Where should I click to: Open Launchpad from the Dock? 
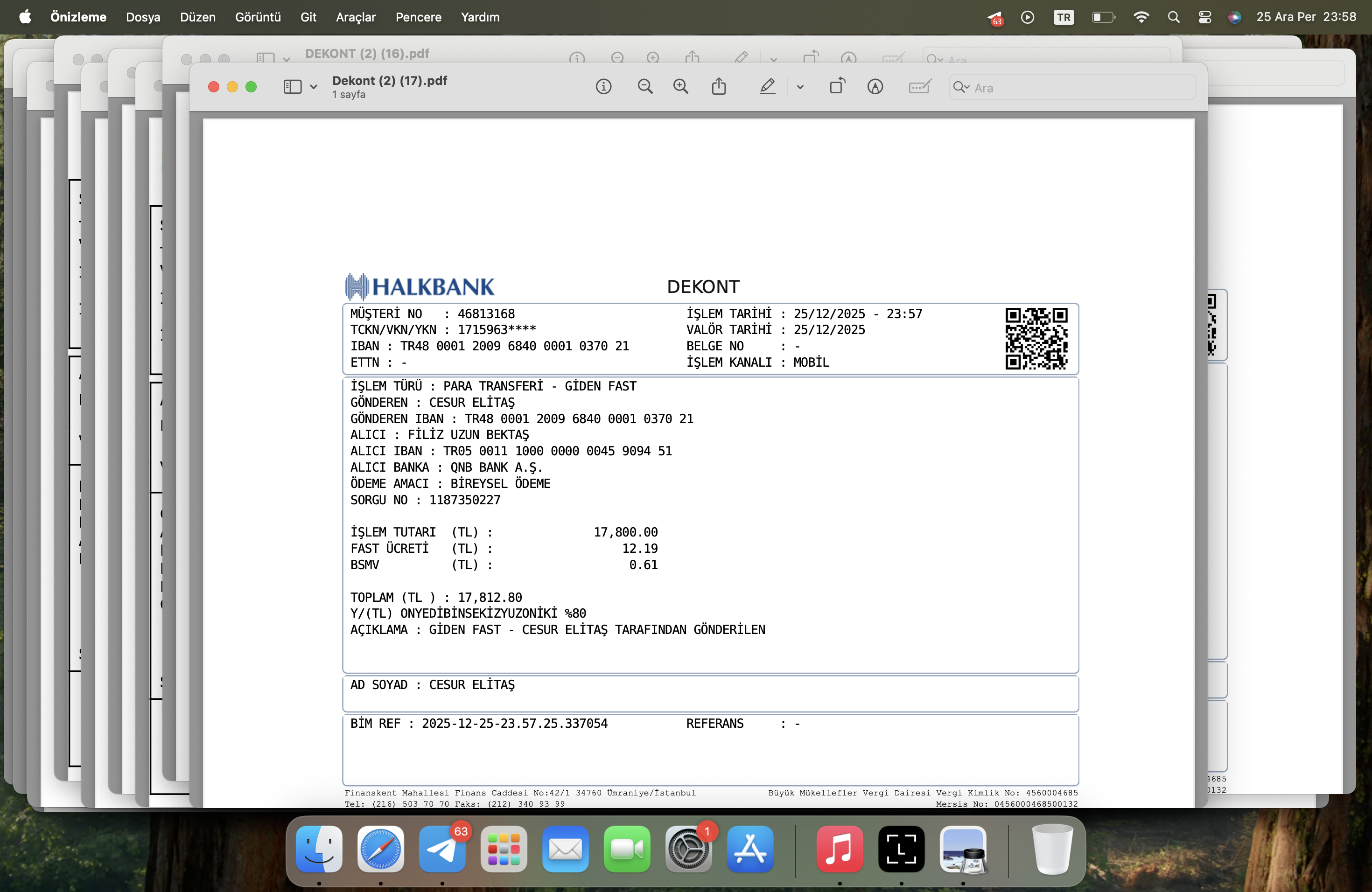point(504,849)
